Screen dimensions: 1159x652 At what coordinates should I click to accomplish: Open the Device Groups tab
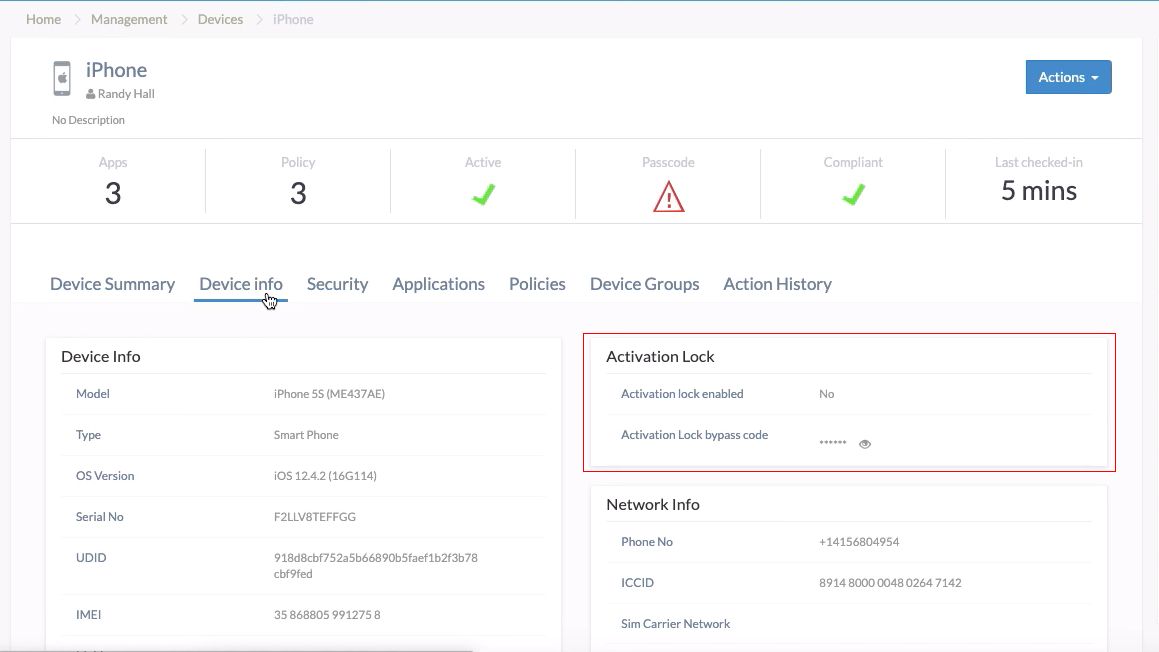[645, 284]
